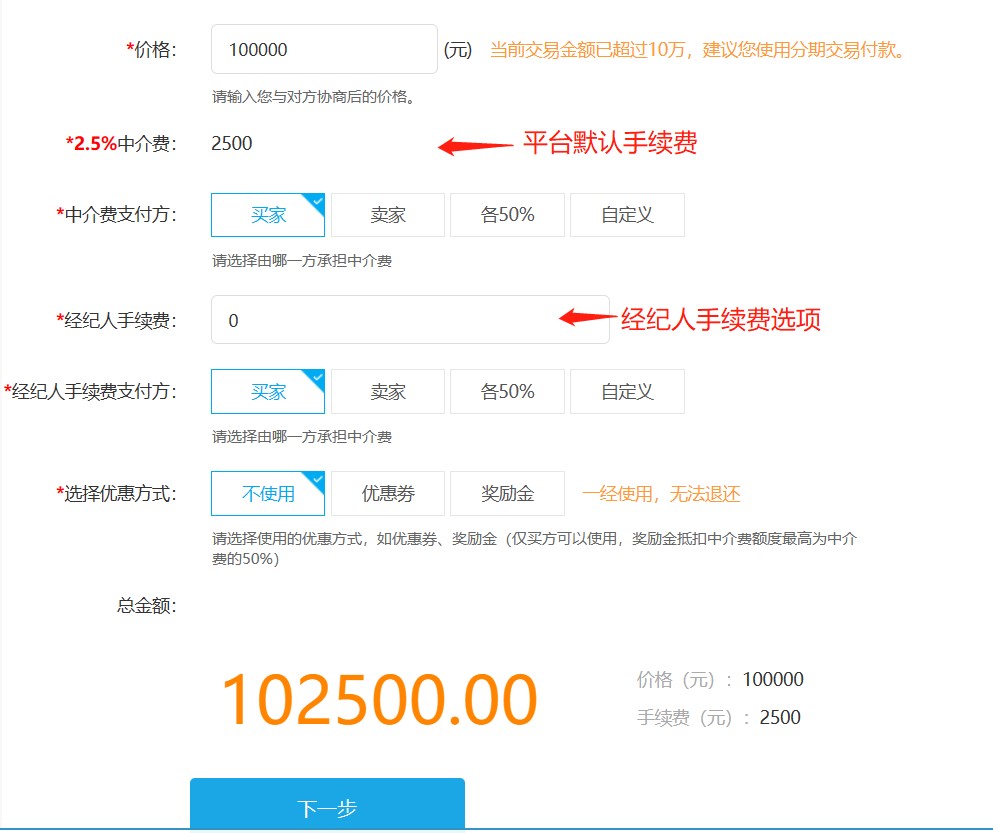Select 买家 as 经纪人手续费支付方
The width and height of the screenshot is (993, 833).
tap(268, 392)
